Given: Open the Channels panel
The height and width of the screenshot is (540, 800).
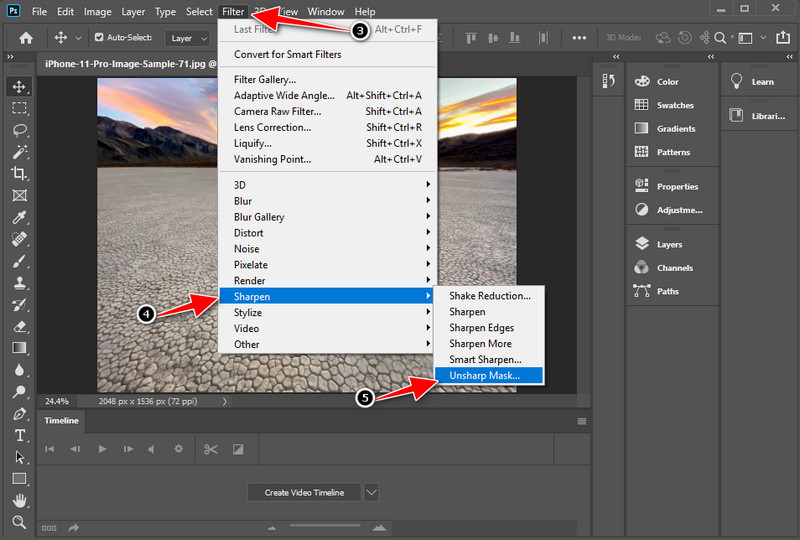Looking at the screenshot, I should tap(672, 268).
